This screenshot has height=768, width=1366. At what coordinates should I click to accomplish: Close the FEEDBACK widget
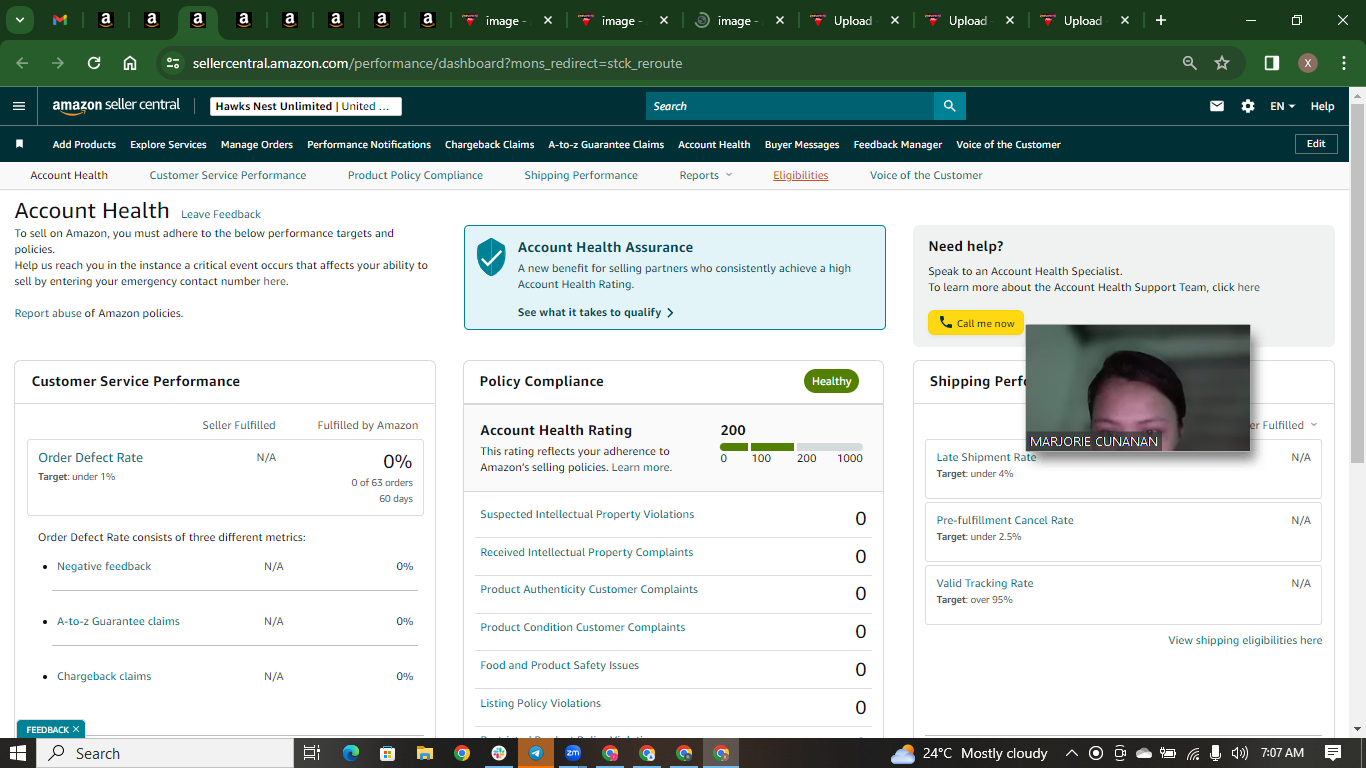pos(76,729)
